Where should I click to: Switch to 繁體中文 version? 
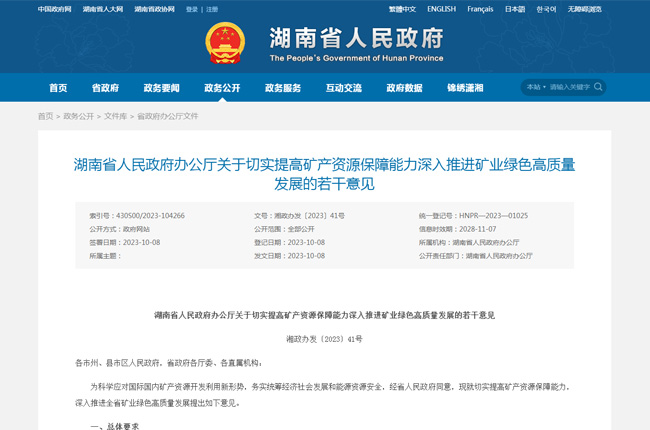(x=402, y=9)
